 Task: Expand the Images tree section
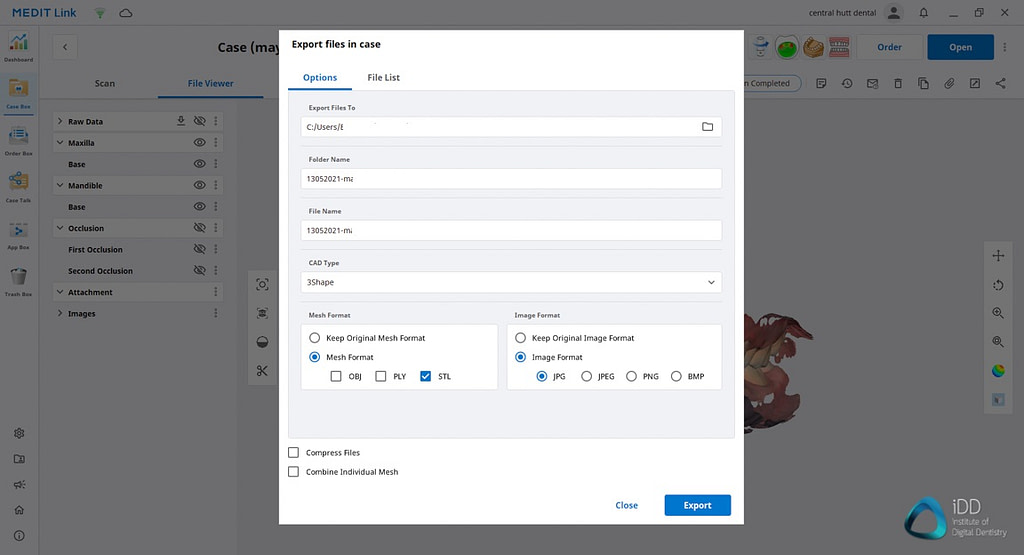60,314
